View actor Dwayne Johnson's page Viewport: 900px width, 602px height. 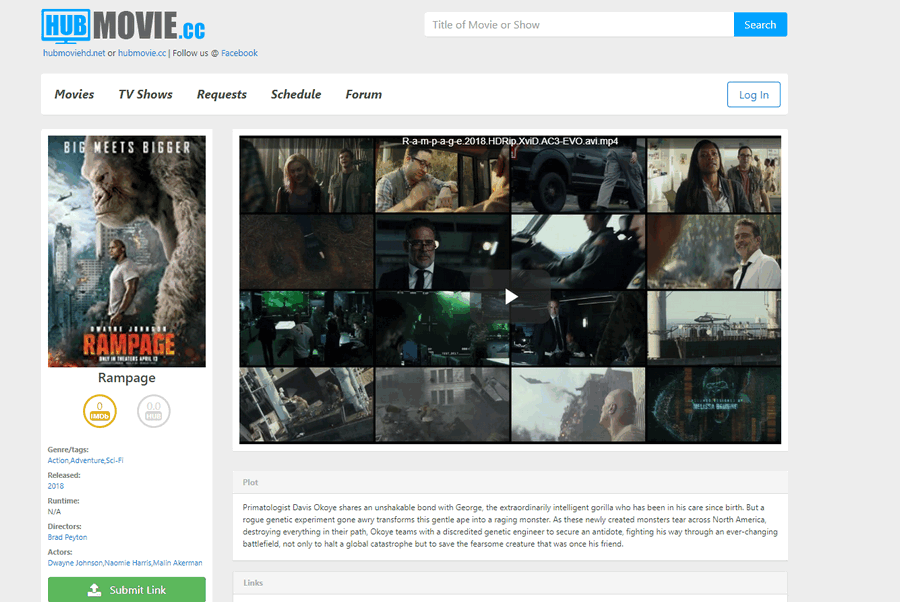75,563
